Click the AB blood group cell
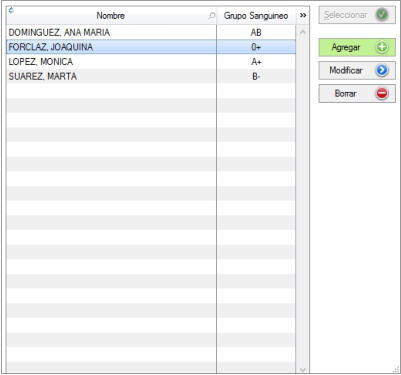The image size is (401, 375). pyautogui.click(x=256, y=32)
